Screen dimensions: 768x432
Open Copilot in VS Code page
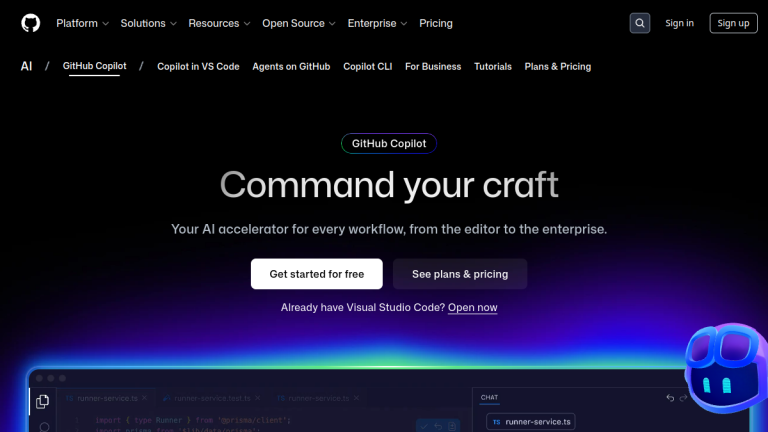tap(198, 67)
